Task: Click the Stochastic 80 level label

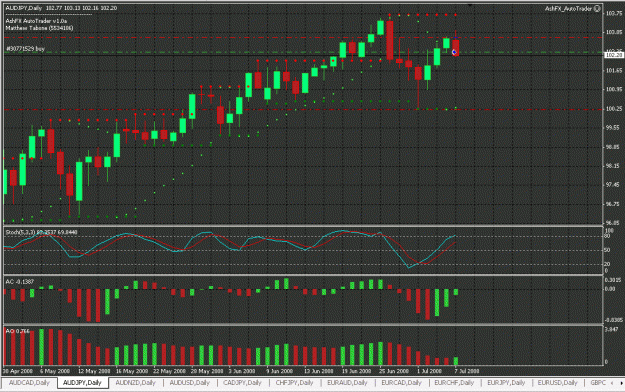Action: coord(608,236)
